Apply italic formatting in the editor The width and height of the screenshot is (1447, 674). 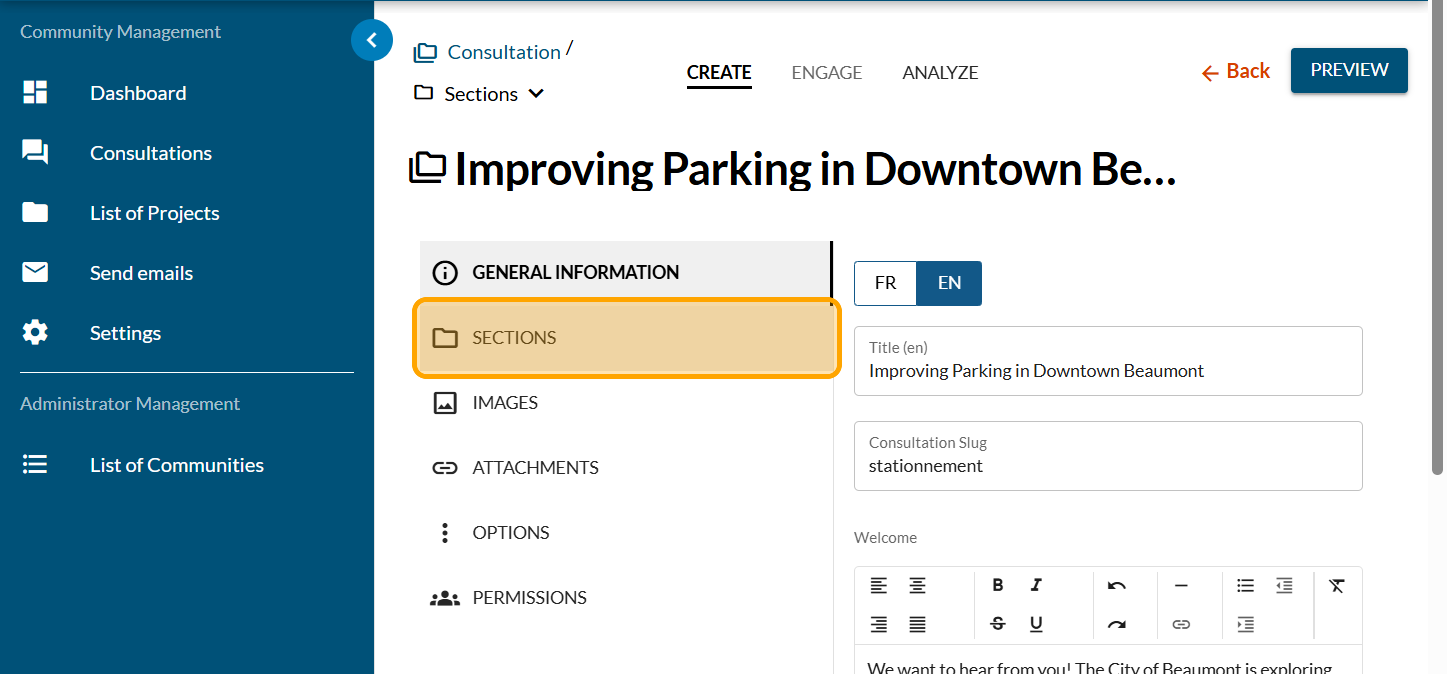click(x=1036, y=586)
